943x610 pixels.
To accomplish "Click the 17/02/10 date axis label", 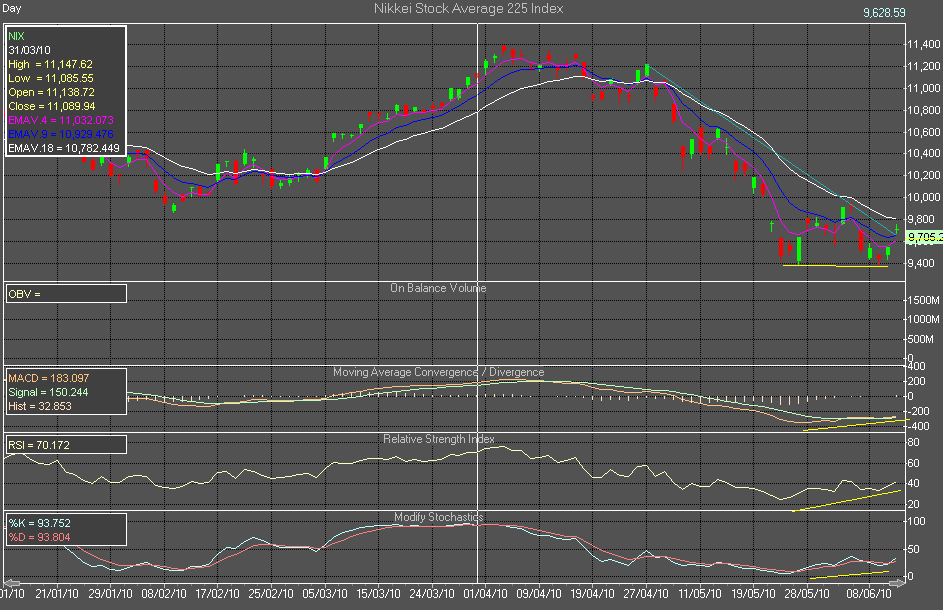I will [x=218, y=594].
